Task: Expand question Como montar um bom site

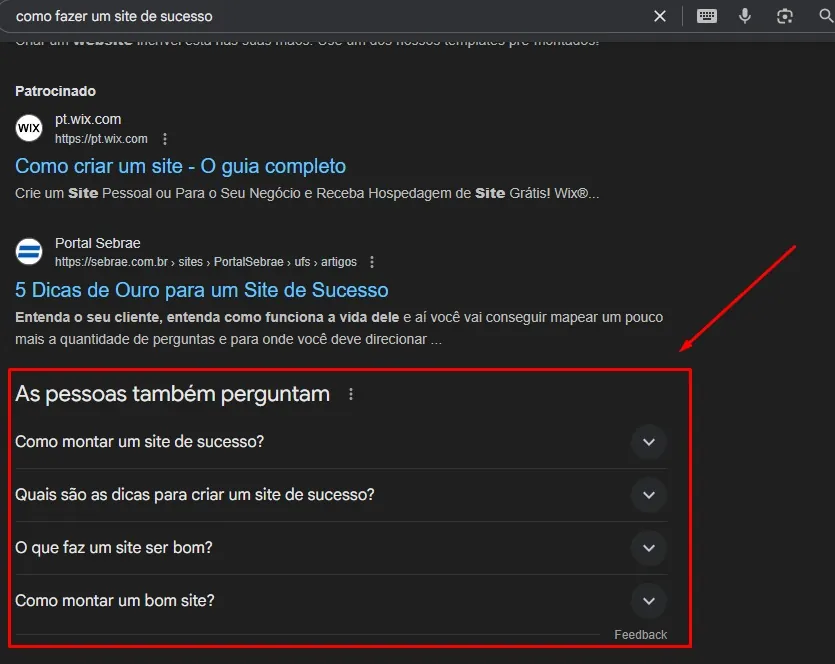Action: click(x=649, y=601)
